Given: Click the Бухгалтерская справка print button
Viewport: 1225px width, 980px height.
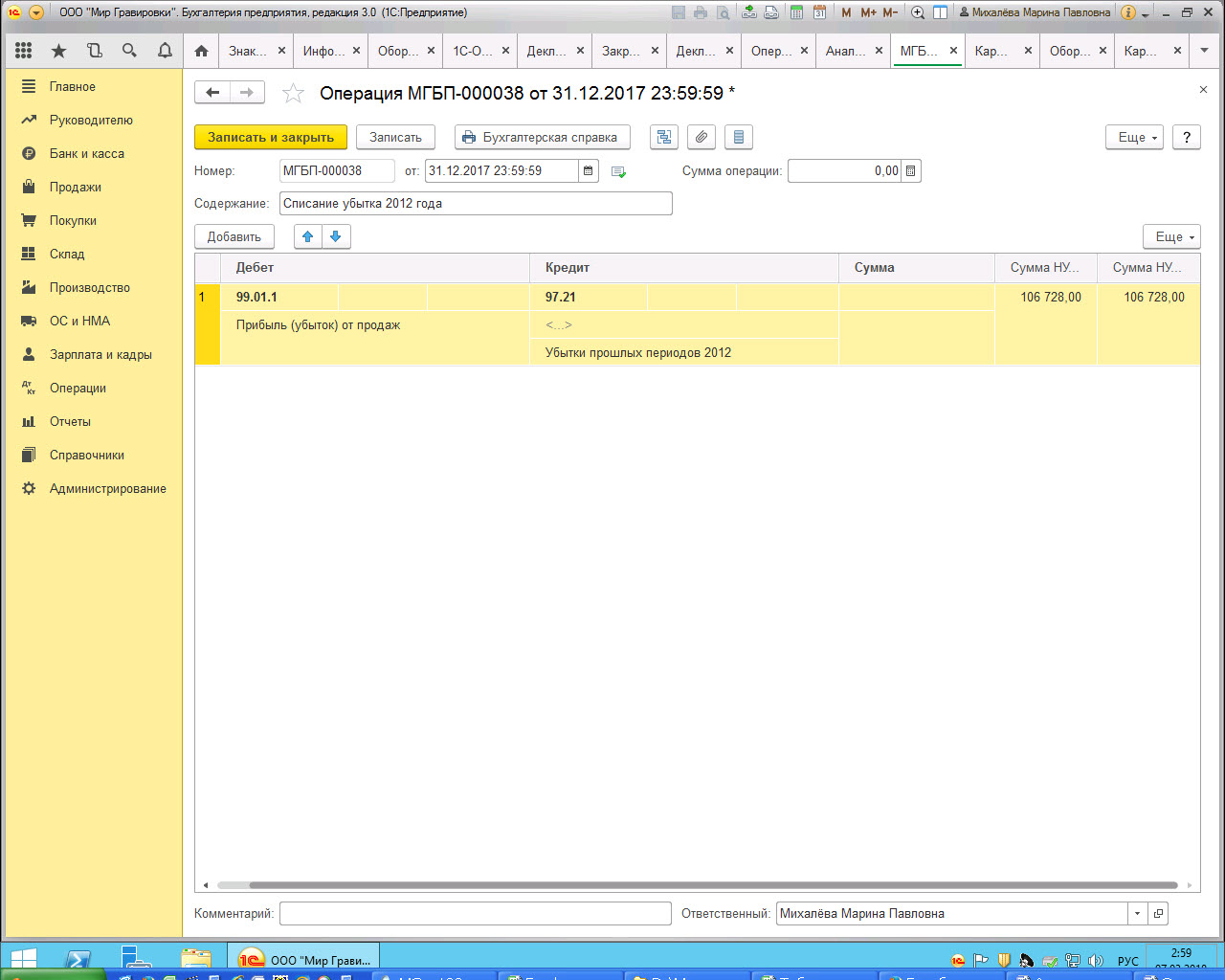Looking at the screenshot, I should click(542, 137).
